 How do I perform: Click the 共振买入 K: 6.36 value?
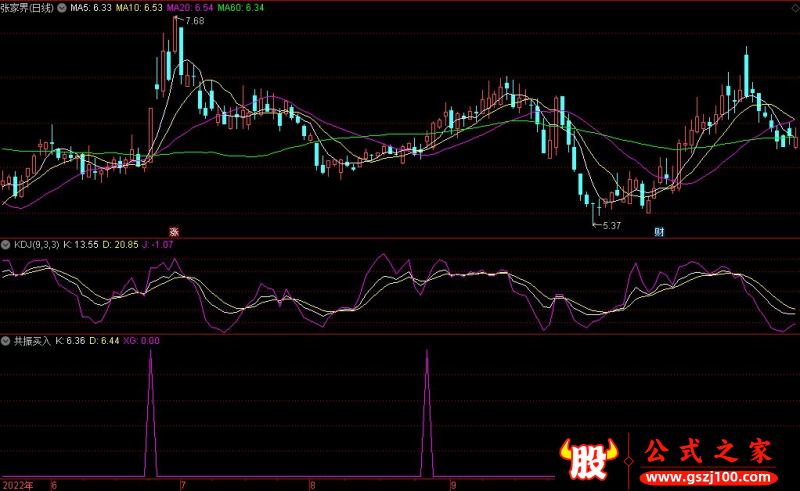(70, 340)
